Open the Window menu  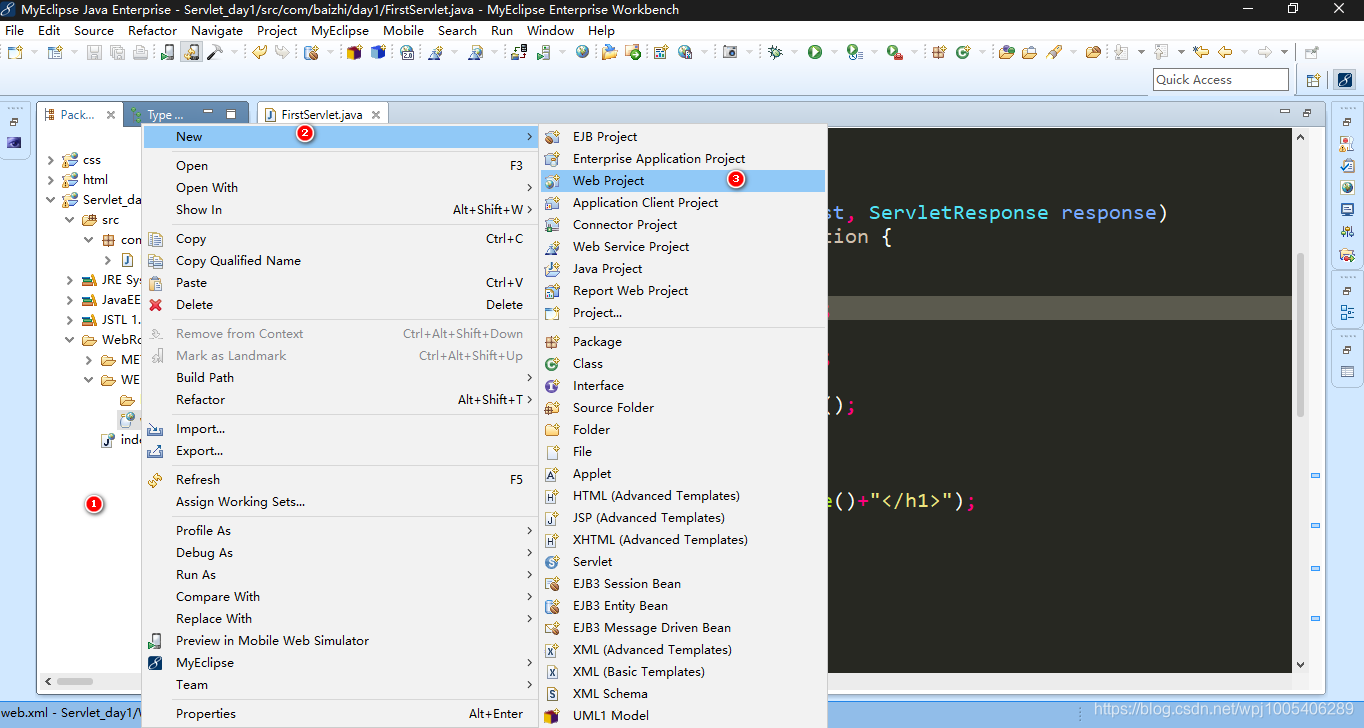pyautogui.click(x=550, y=30)
